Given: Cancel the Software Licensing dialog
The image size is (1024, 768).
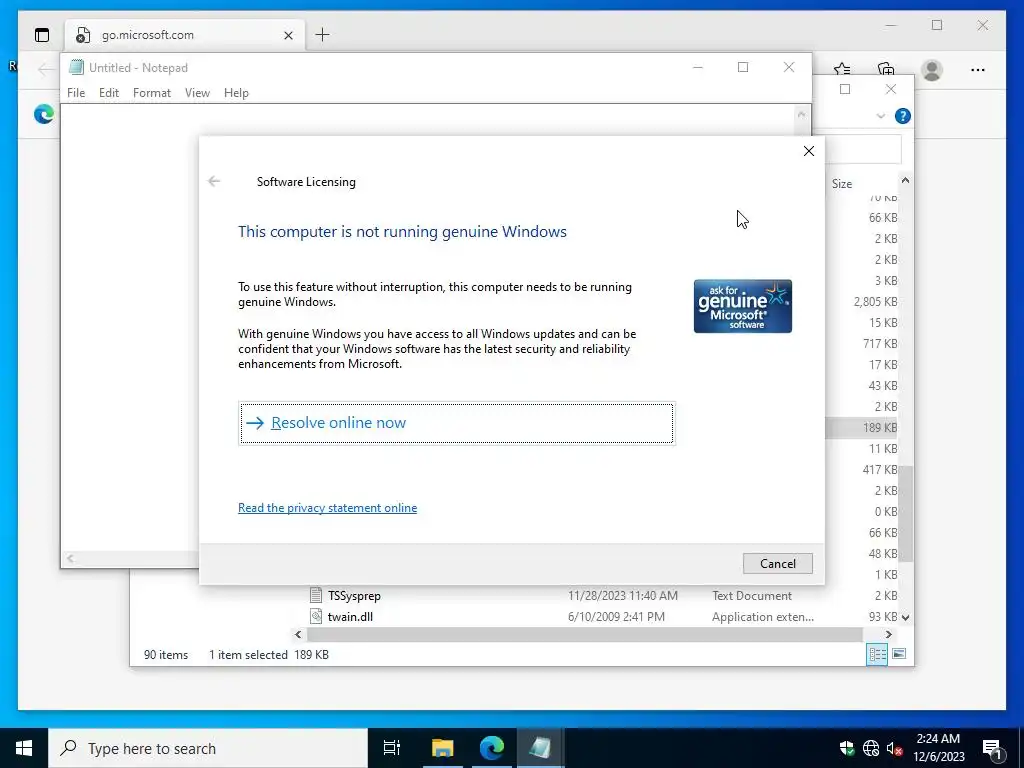Looking at the screenshot, I should [x=777, y=564].
